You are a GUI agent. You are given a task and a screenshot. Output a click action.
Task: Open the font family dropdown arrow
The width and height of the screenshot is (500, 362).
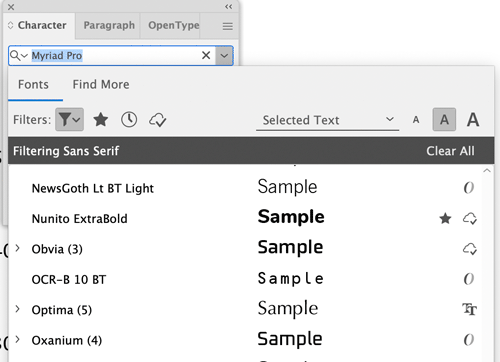224,55
